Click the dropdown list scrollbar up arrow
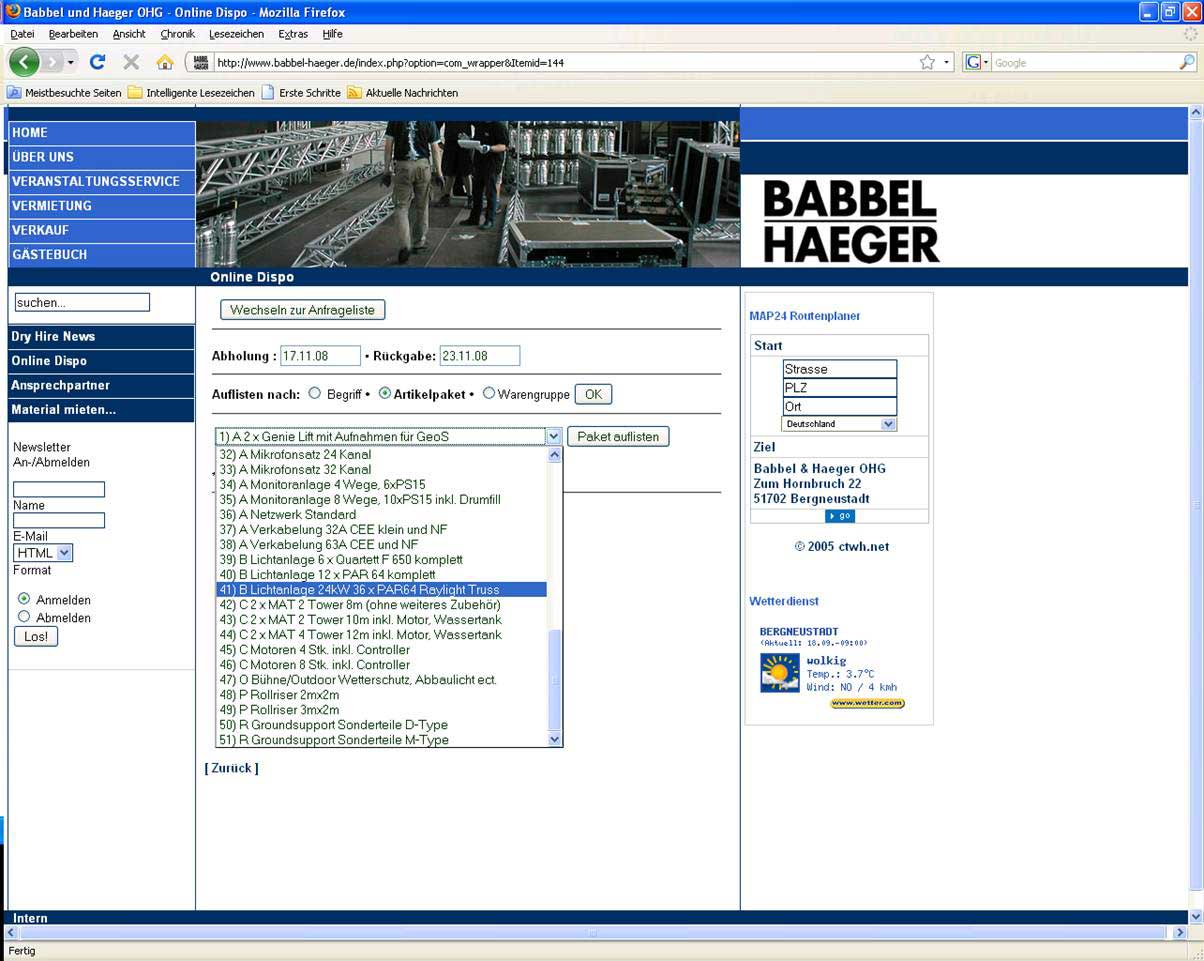Screen dimensions: 1204x961 point(556,454)
